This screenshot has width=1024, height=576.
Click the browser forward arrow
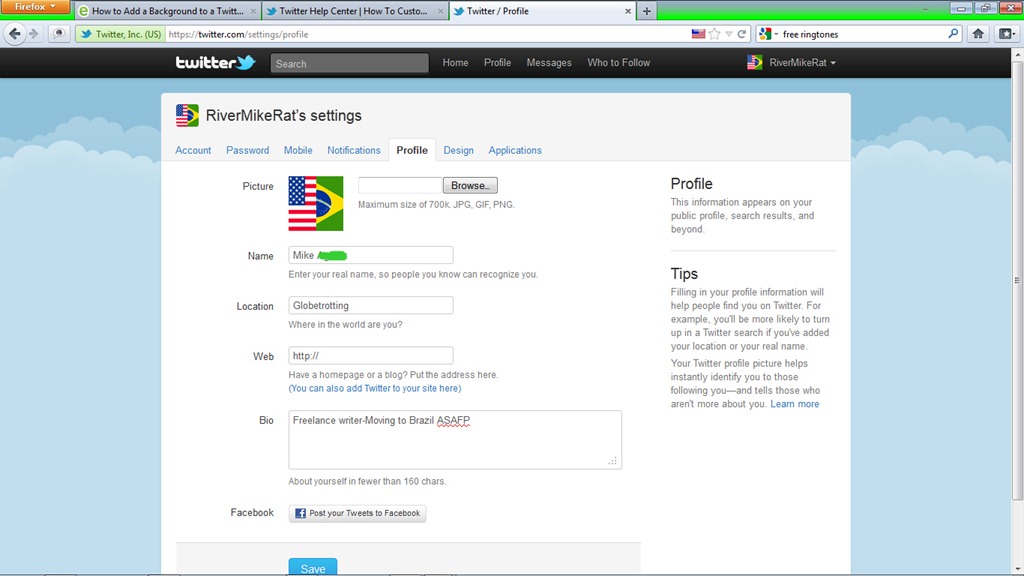tap(34, 34)
